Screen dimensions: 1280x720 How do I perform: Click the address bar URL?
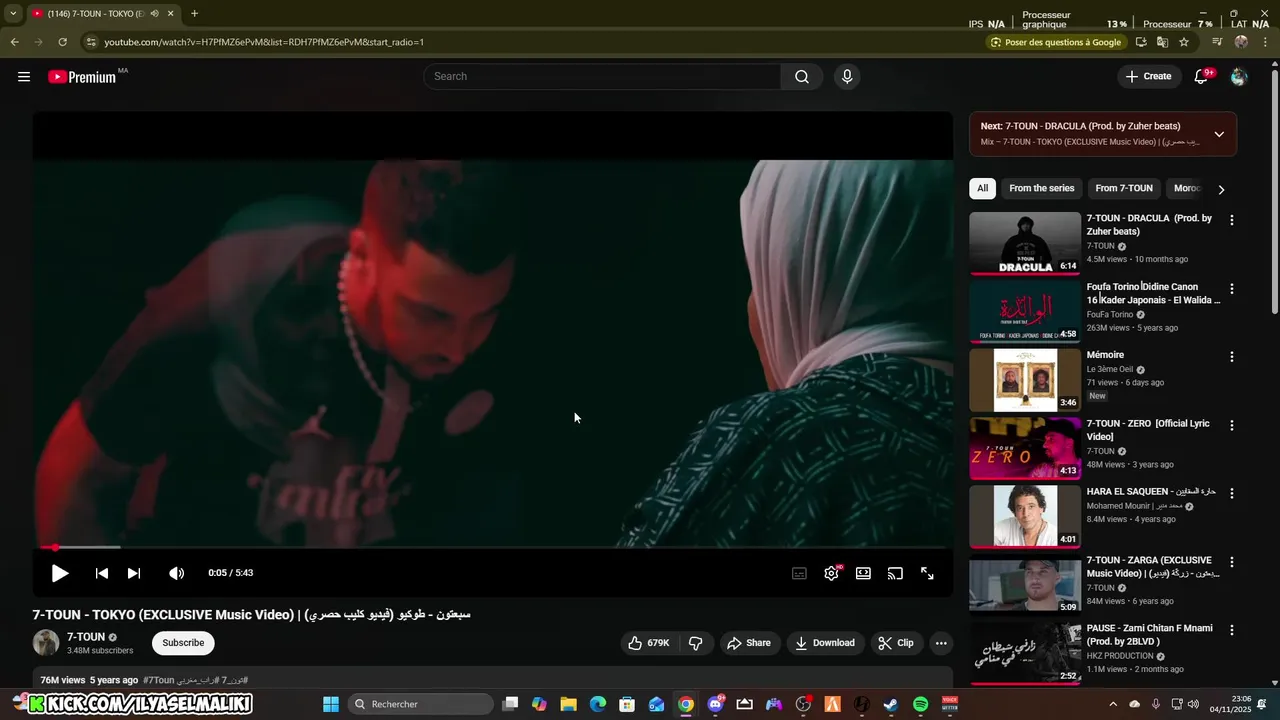pyautogui.click(x=264, y=42)
